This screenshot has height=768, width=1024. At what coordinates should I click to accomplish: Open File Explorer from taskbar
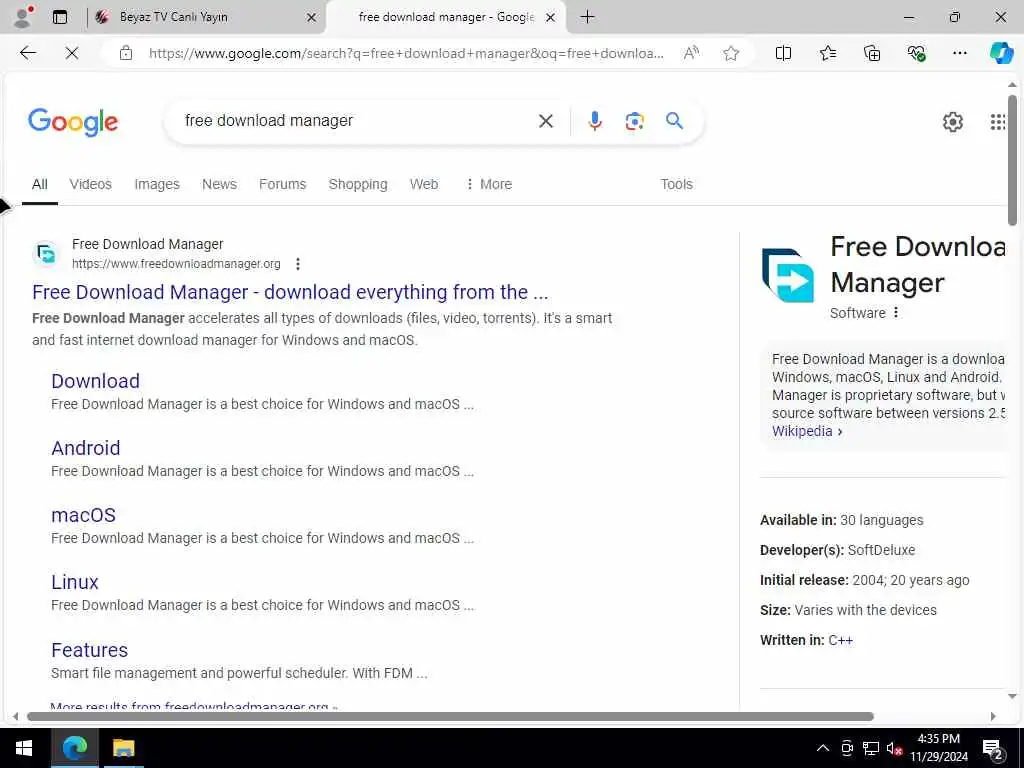click(123, 748)
